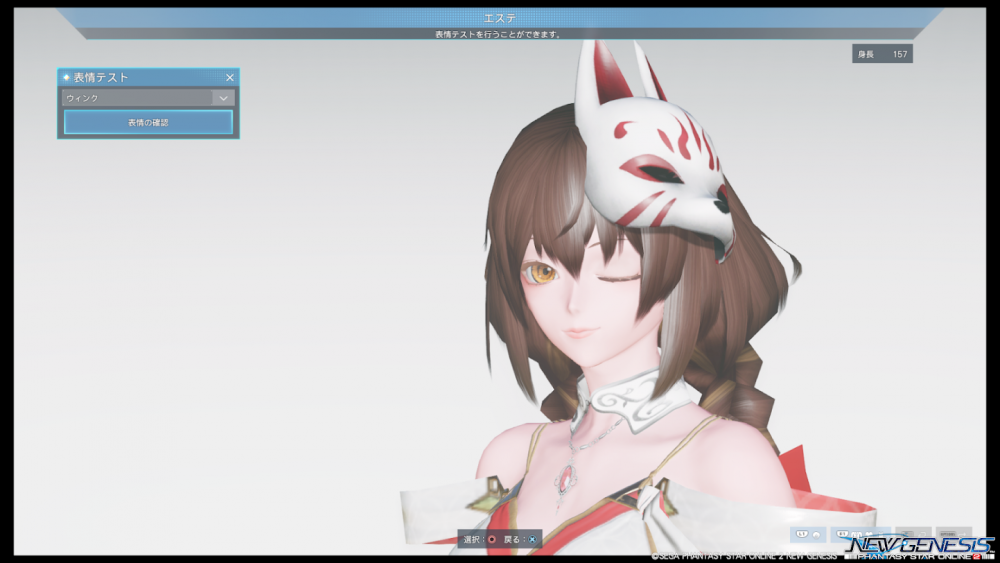Click the 戻る cross button hint
This screenshot has width=1000, height=563.
click(x=532, y=539)
